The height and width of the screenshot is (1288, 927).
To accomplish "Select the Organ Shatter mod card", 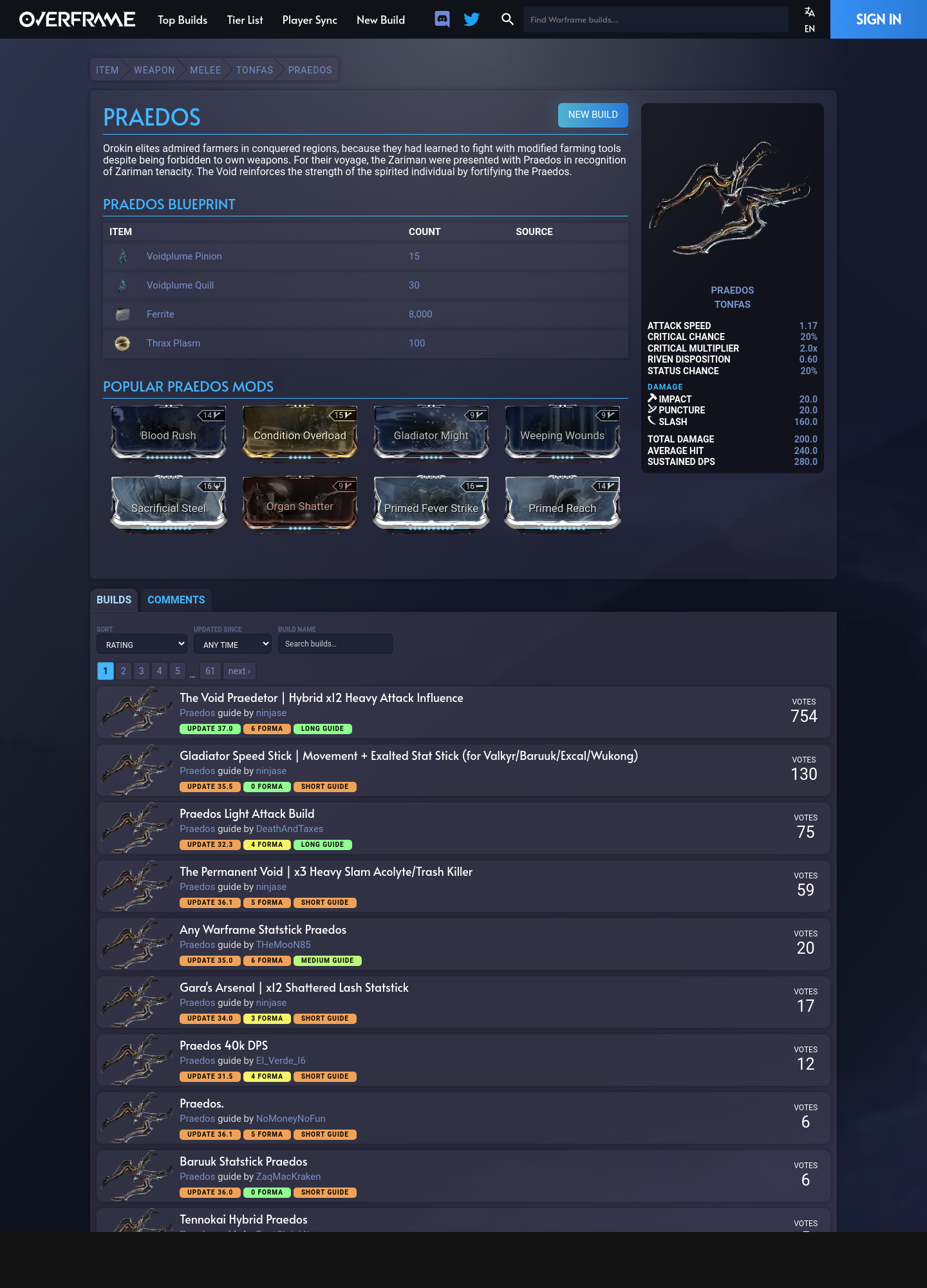I will point(300,504).
